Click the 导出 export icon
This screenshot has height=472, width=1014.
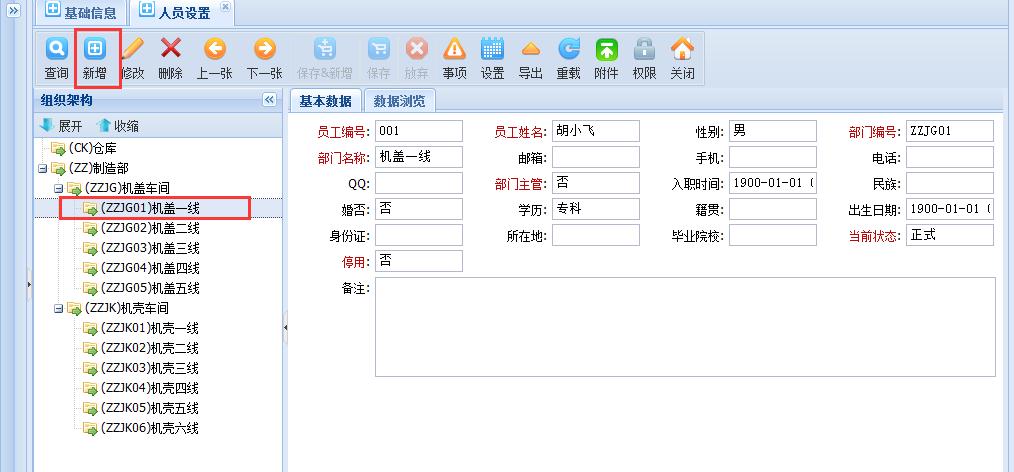point(530,48)
